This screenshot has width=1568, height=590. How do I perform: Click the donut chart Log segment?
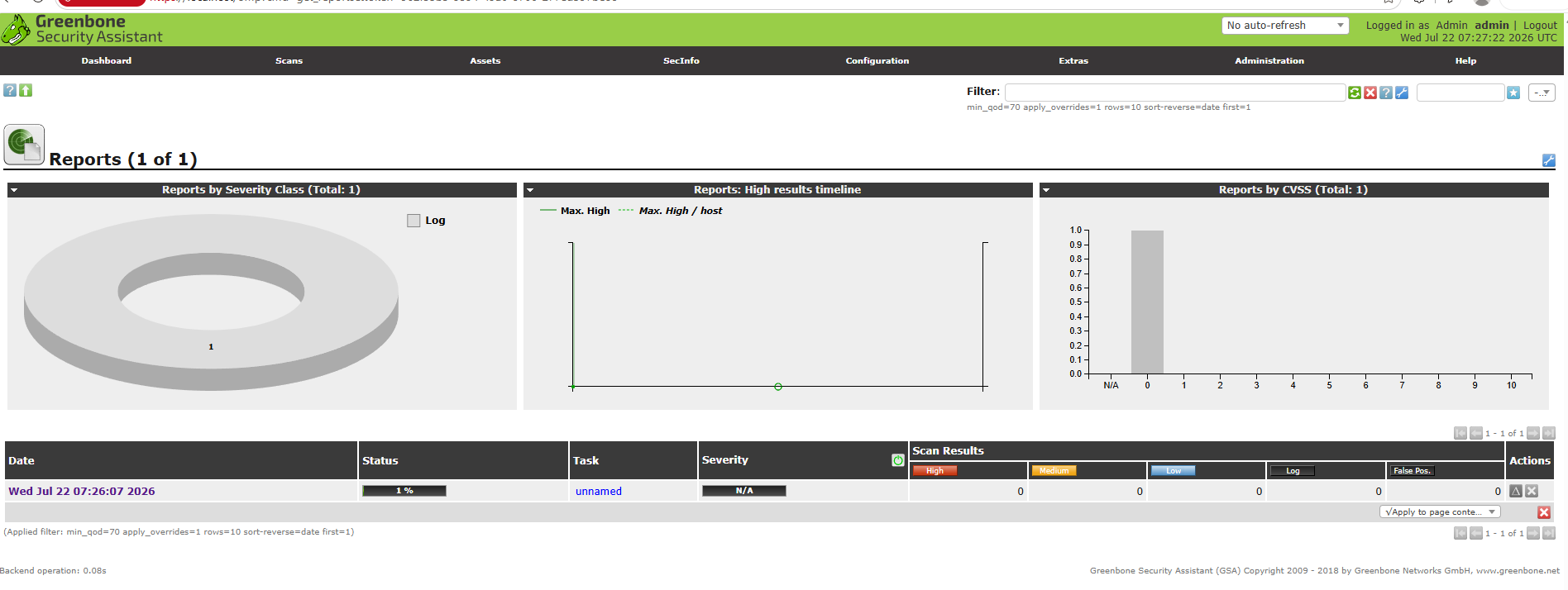click(x=211, y=347)
